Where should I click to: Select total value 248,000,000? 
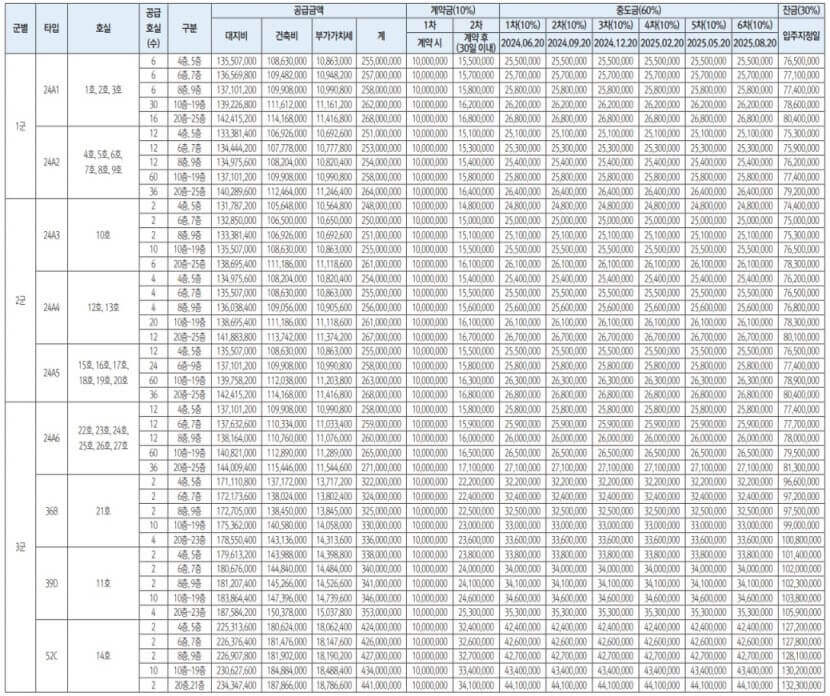click(381, 206)
